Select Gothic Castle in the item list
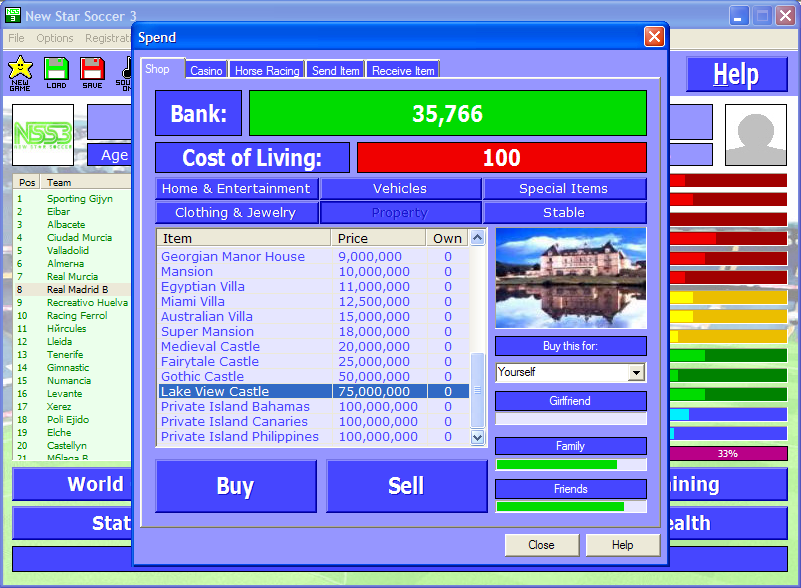Viewport: 801px width, 588px height. [x=202, y=377]
